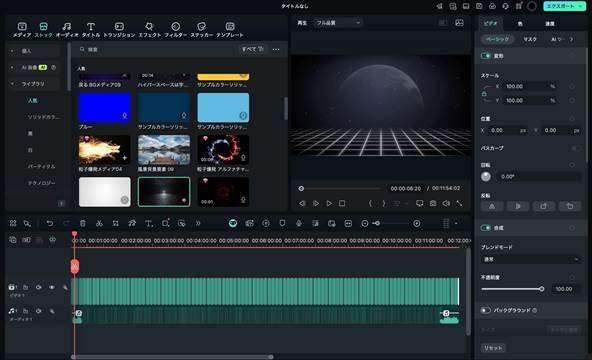The height and width of the screenshot is (360, 592).
Task: Open the 速度 speed properties tab
Action: [550, 24]
